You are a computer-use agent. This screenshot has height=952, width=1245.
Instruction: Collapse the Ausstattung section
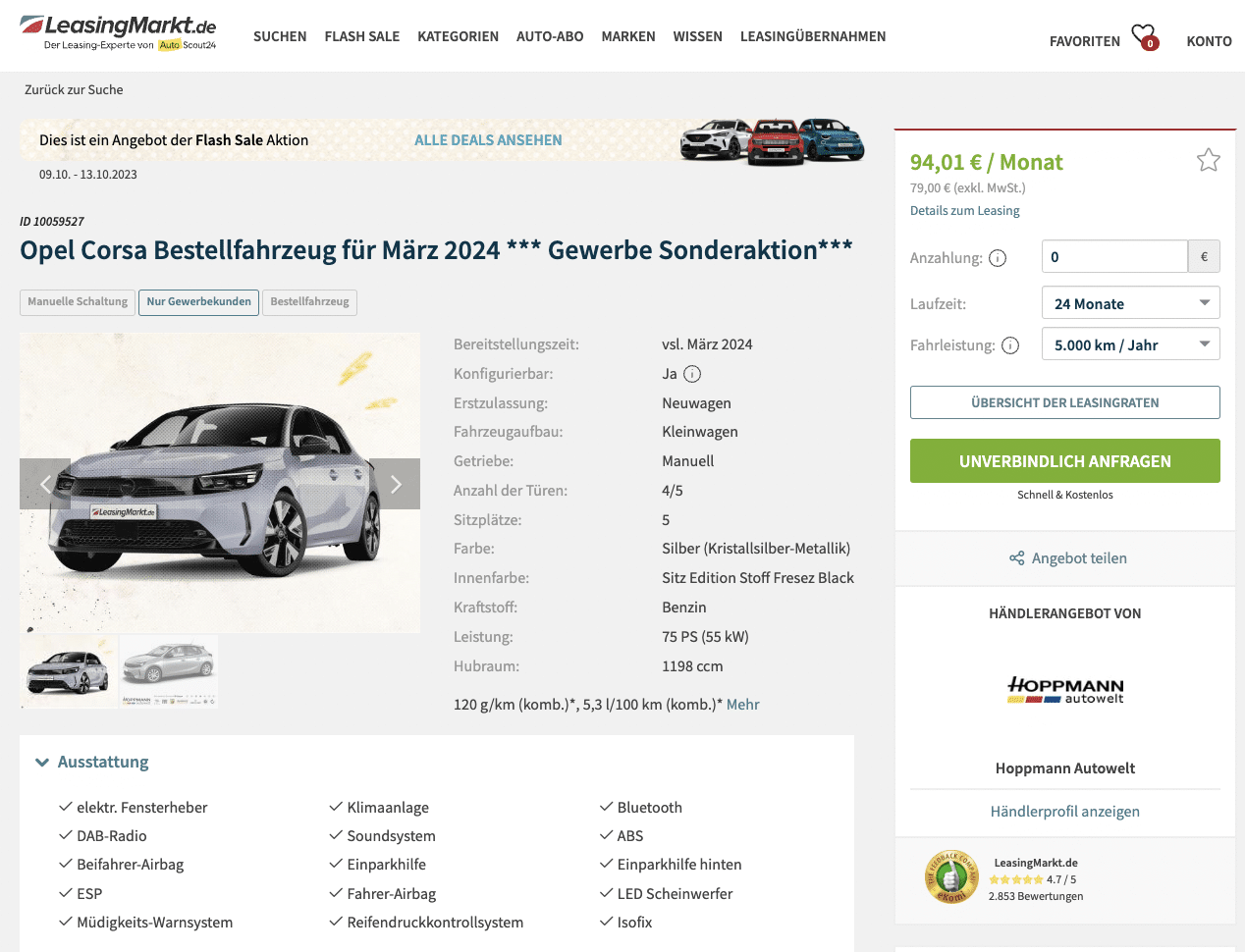[92, 762]
